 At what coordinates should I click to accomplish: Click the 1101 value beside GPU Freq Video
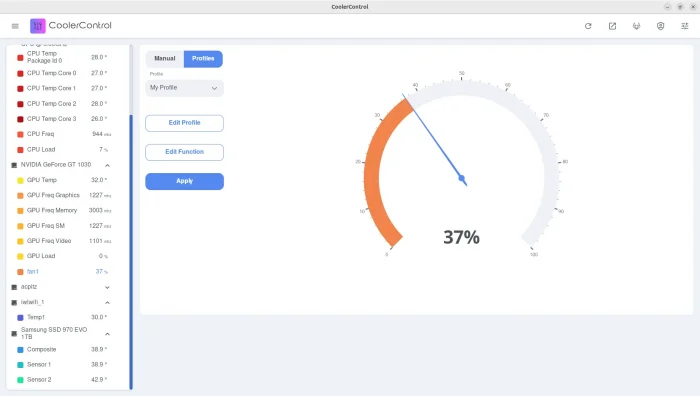pos(96,241)
